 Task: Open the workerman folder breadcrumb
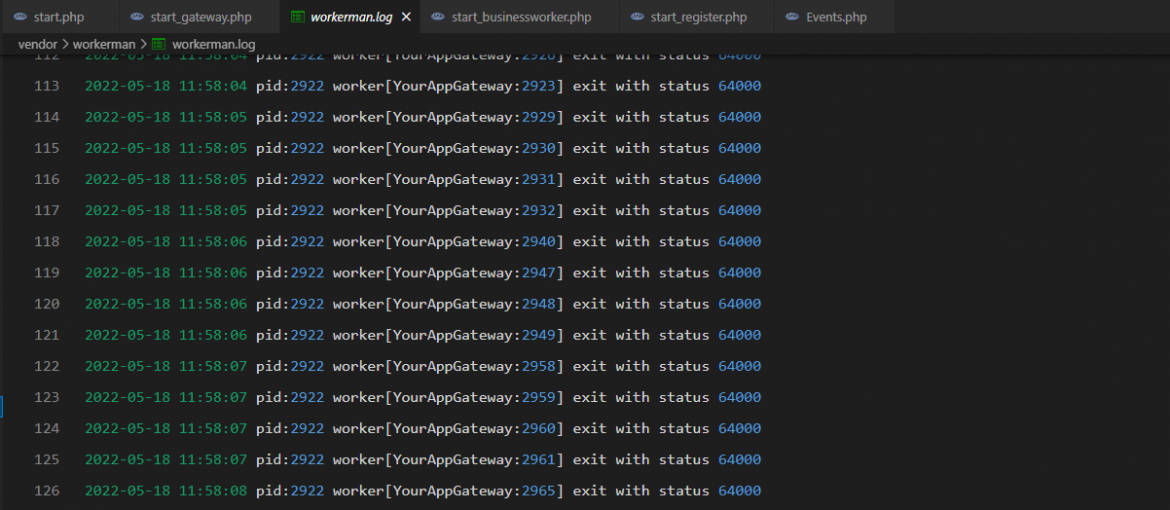pos(104,44)
